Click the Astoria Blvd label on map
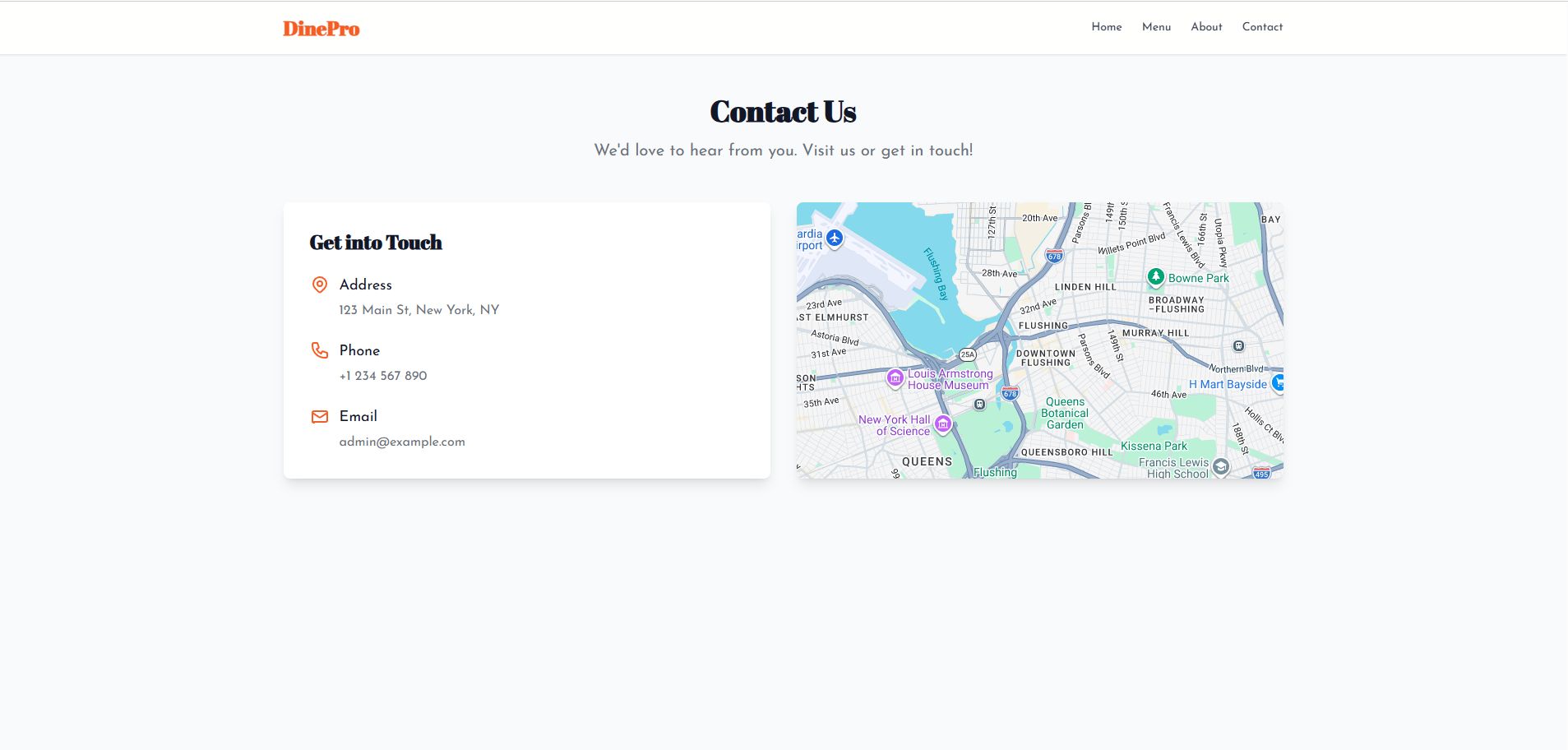The image size is (1568, 750). [835, 337]
